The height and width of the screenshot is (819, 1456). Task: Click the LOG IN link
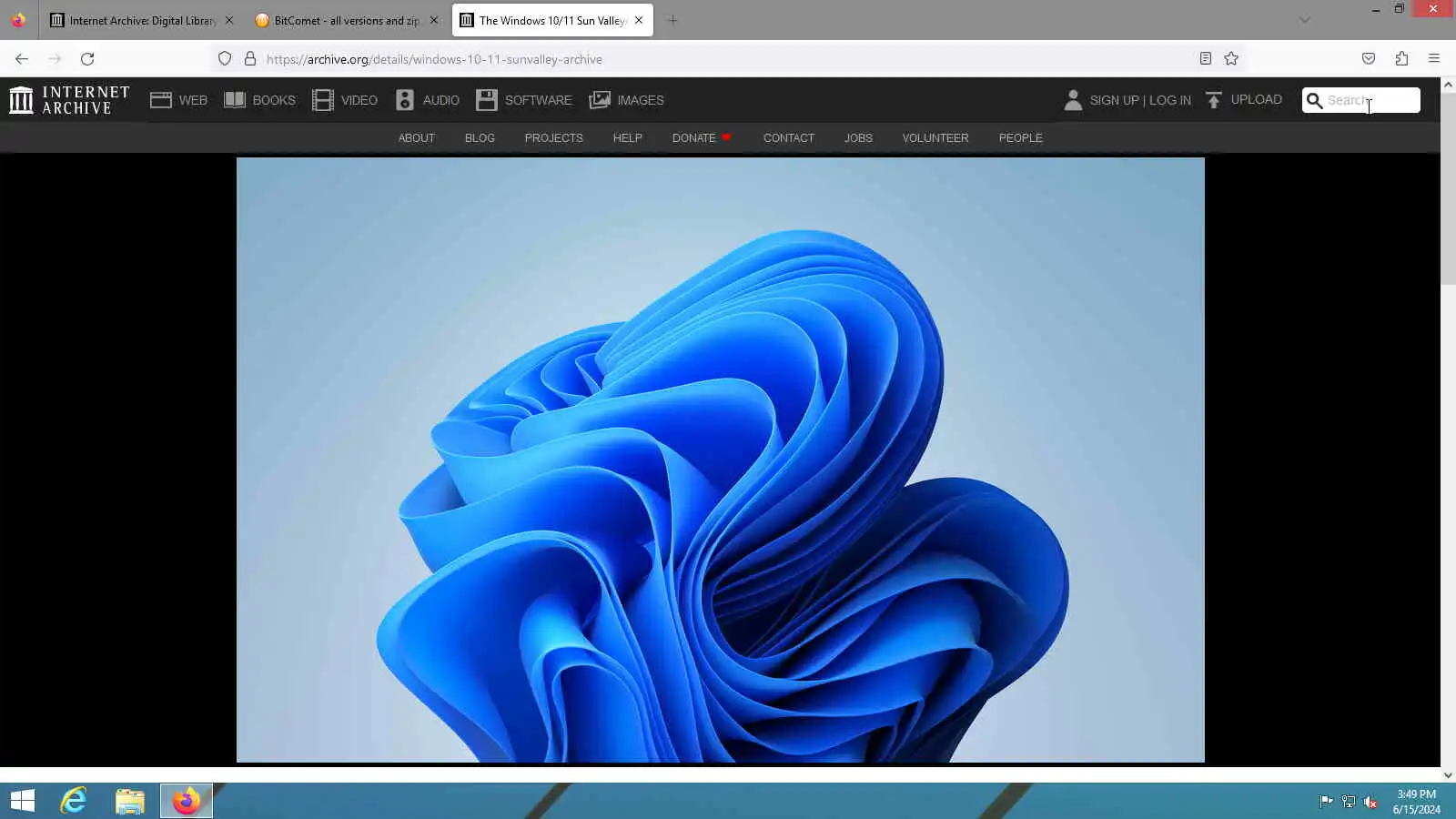pos(1170,100)
